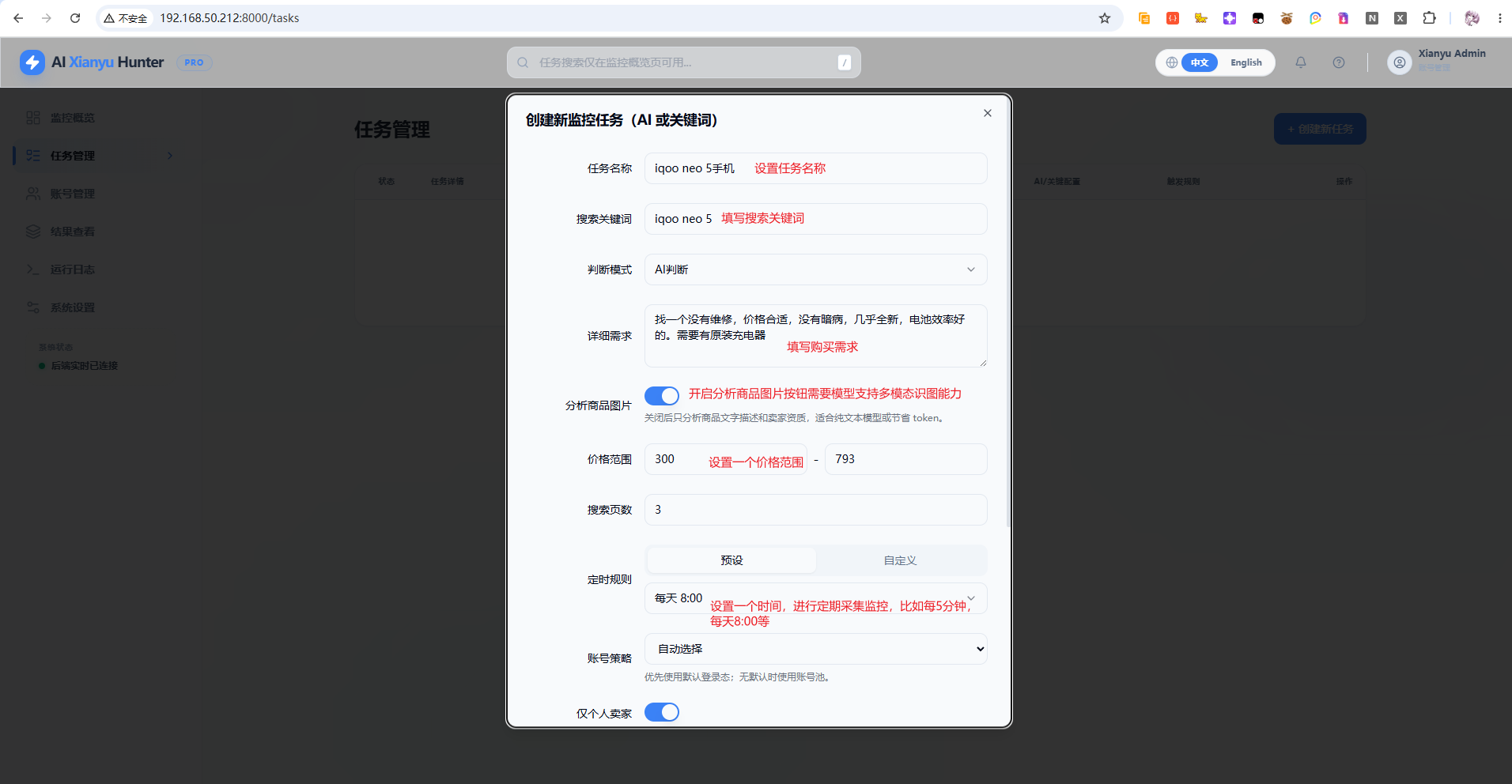
Task: Click the 创建新任务 button
Action: pos(1320,129)
